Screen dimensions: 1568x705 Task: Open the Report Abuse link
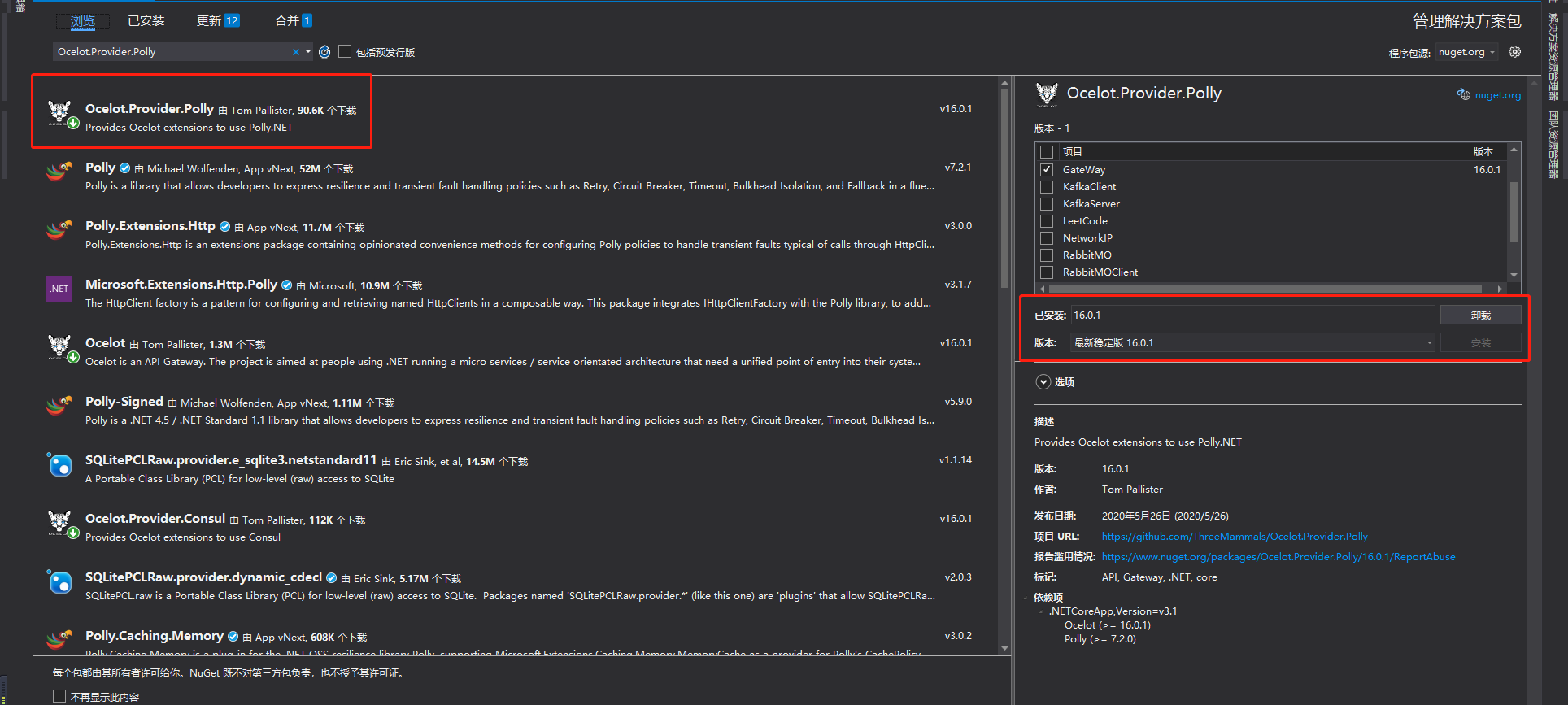click(1278, 557)
